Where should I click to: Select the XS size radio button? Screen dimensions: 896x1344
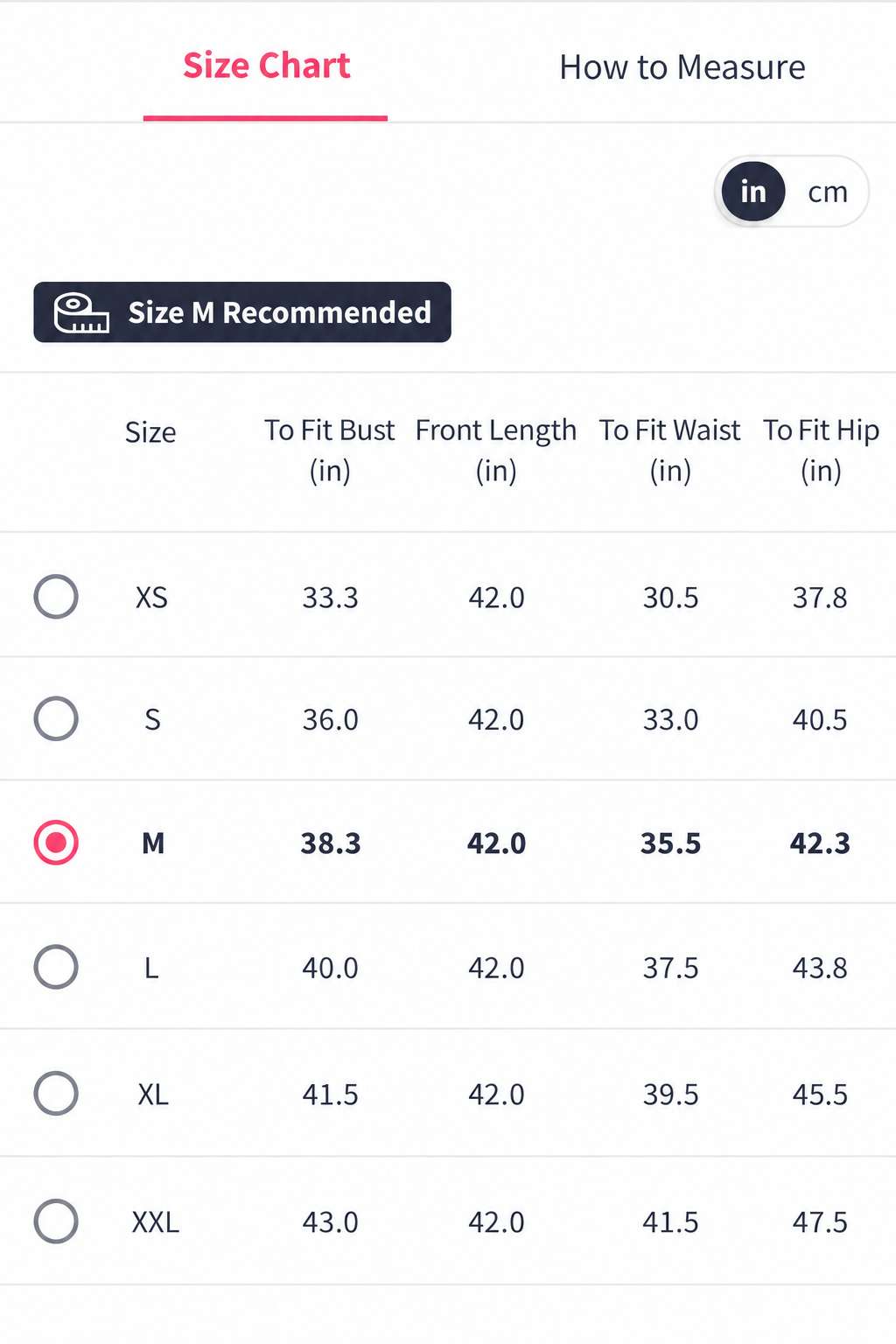click(56, 597)
